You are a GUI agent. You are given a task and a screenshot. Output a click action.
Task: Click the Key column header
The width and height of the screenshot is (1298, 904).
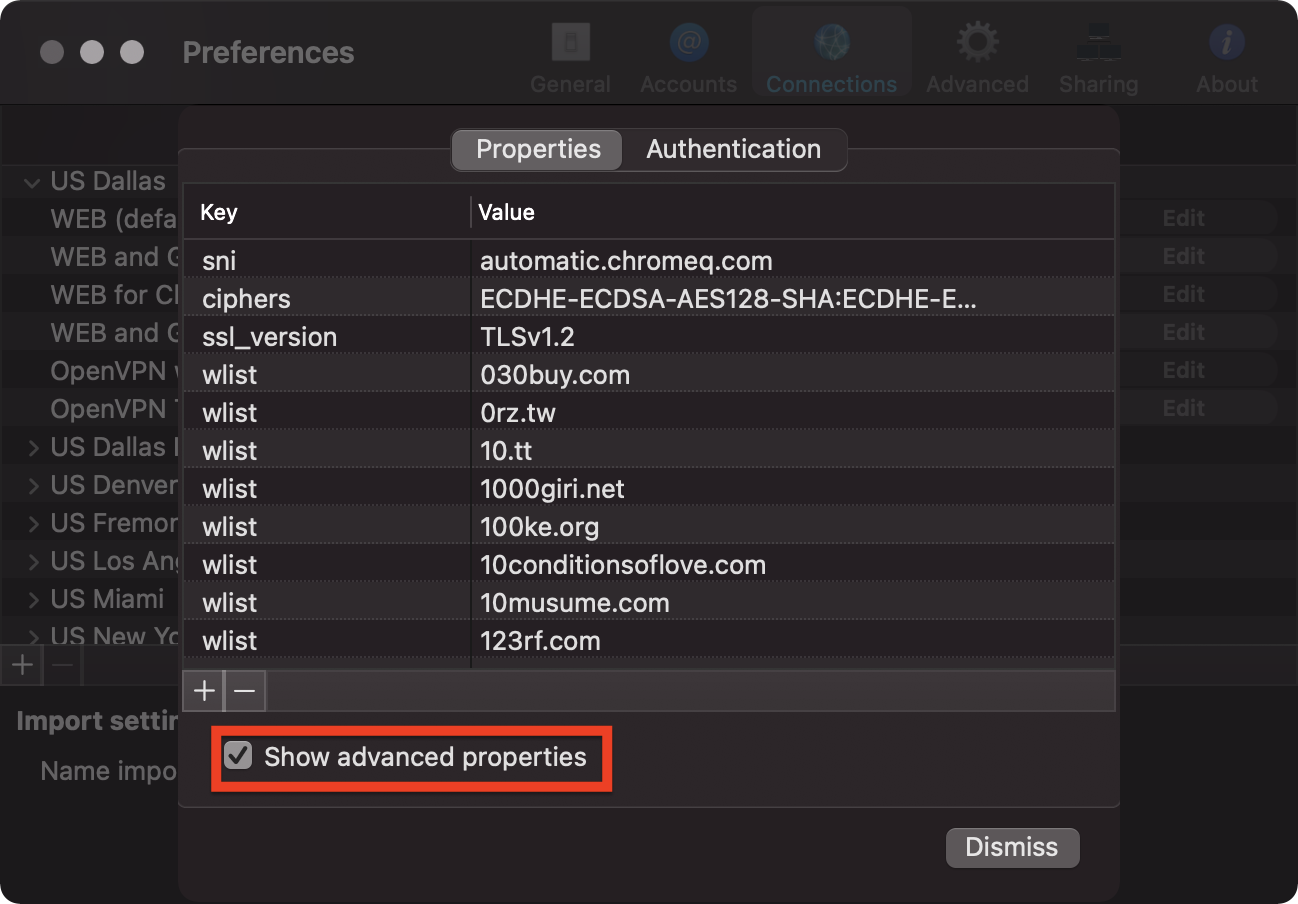click(325, 212)
